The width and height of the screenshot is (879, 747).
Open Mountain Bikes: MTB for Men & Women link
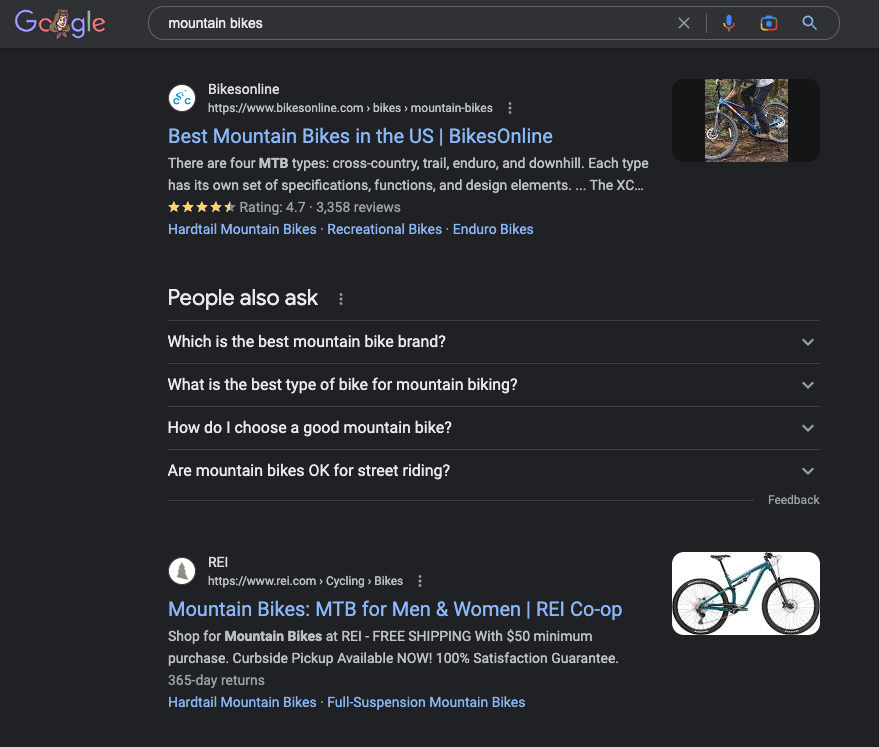click(395, 609)
